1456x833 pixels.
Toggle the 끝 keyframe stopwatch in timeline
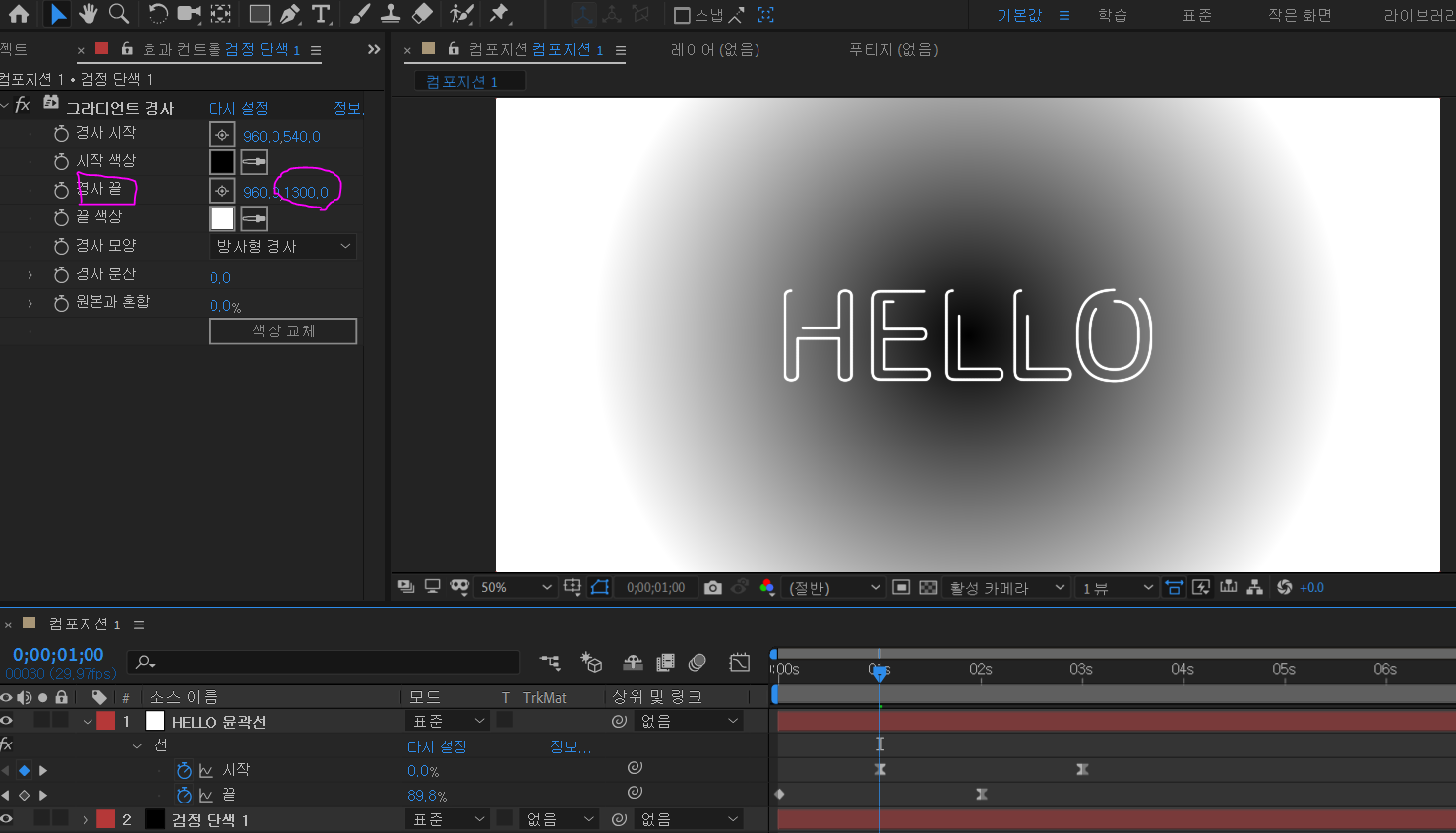click(184, 795)
